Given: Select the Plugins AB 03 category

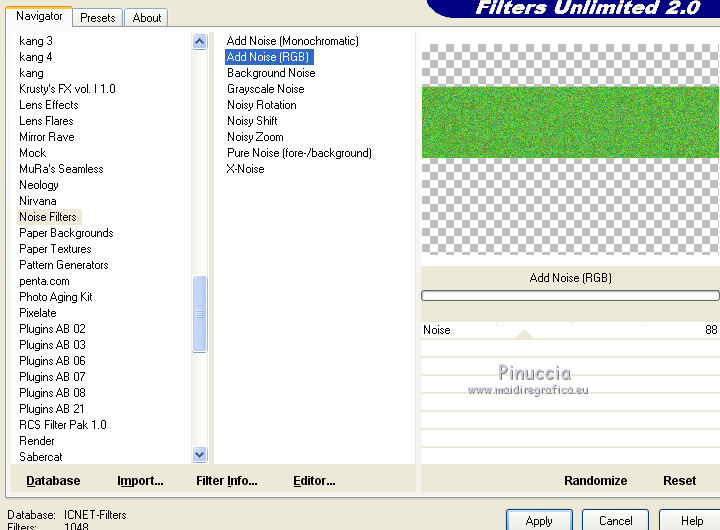Looking at the screenshot, I should coord(52,345).
